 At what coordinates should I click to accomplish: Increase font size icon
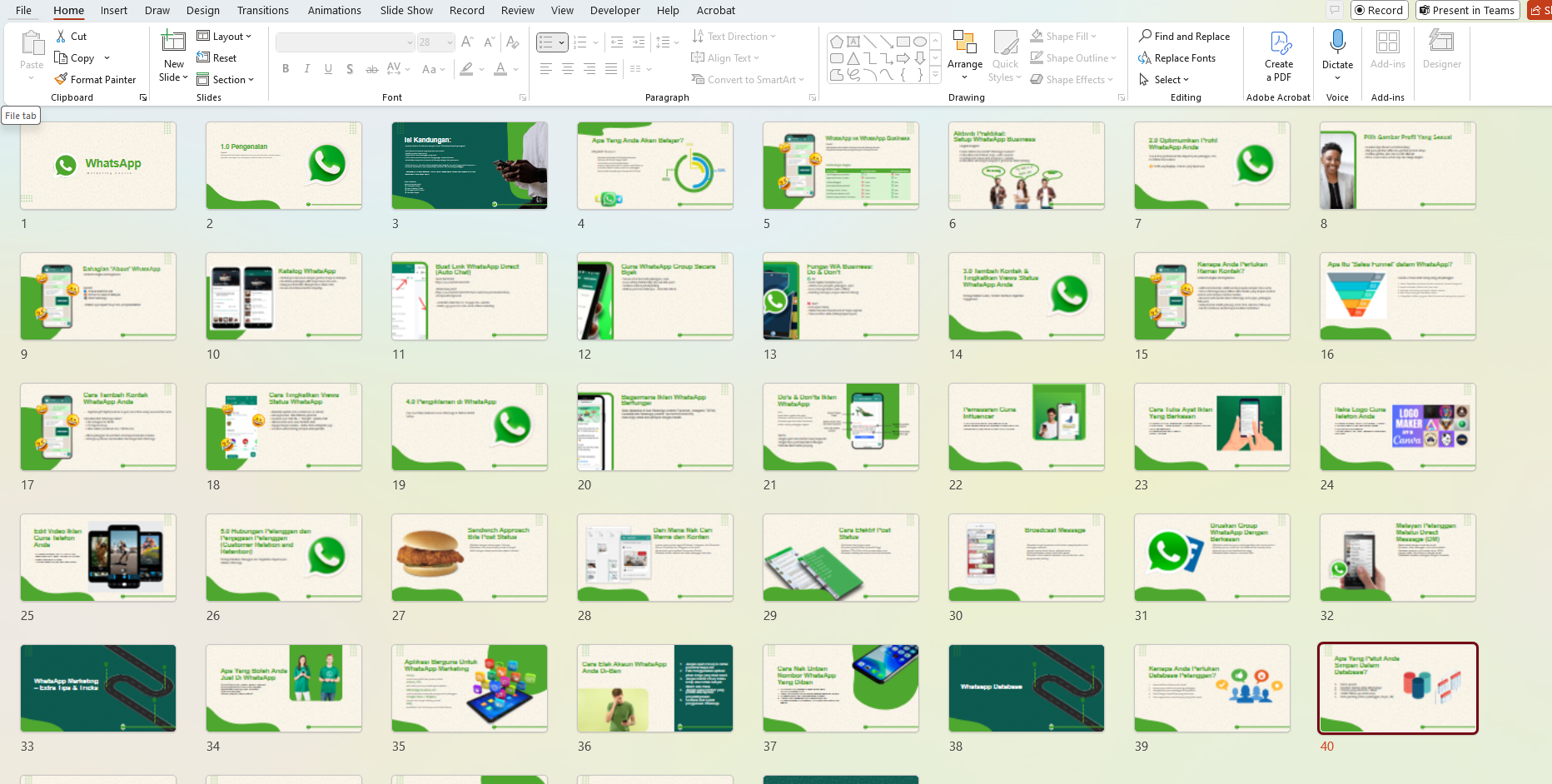467,42
